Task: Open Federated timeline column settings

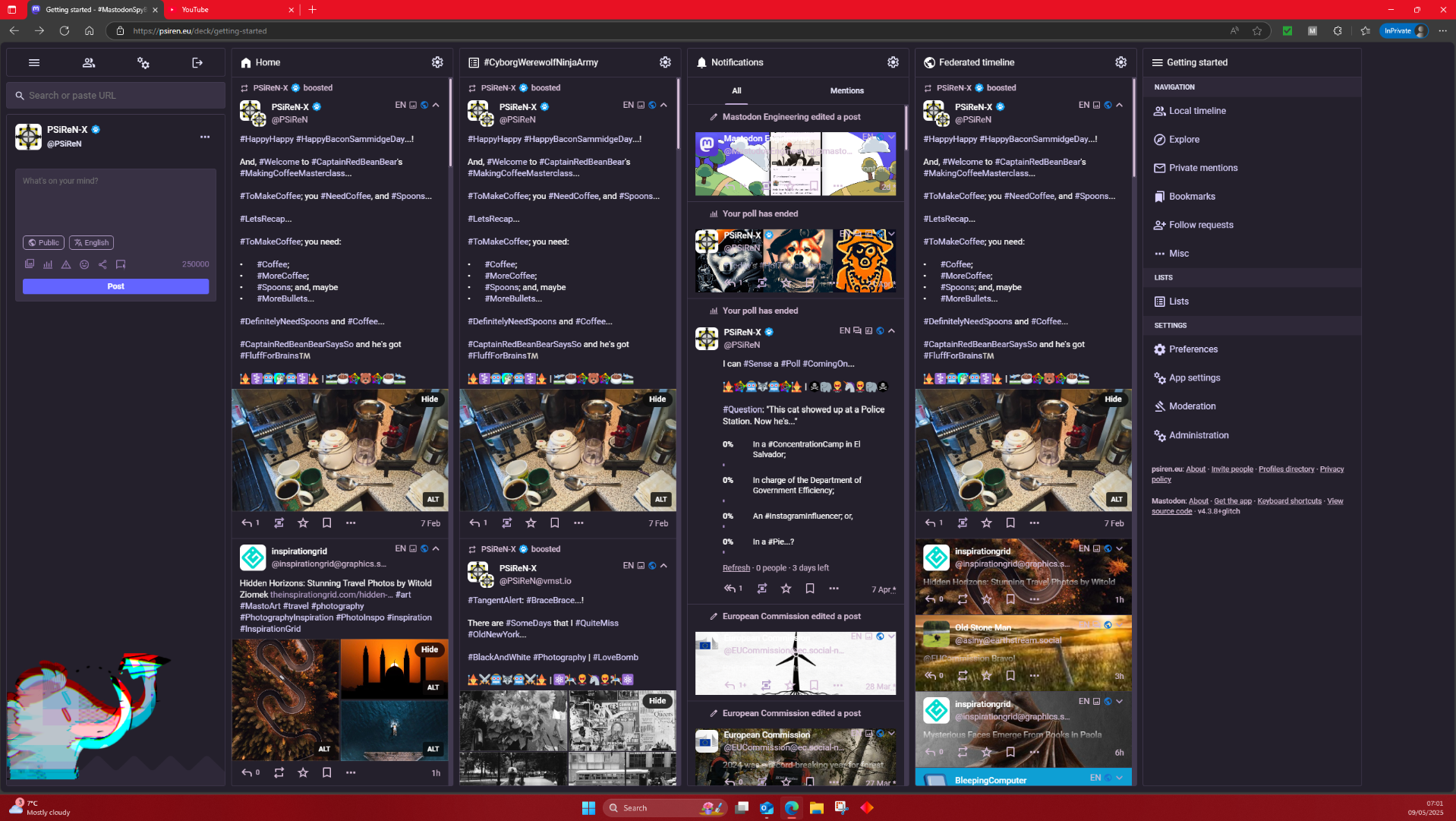Action: pyautogui.click(x=1120, y=62)
